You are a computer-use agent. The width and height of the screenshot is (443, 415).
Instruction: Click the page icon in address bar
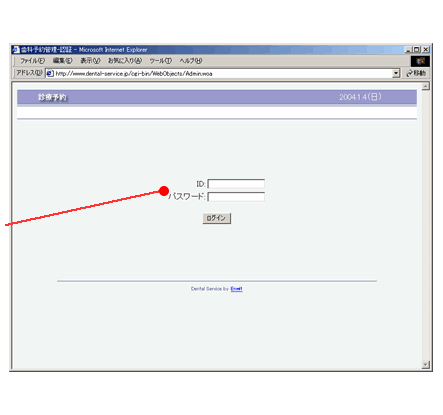tap(50, 73)
